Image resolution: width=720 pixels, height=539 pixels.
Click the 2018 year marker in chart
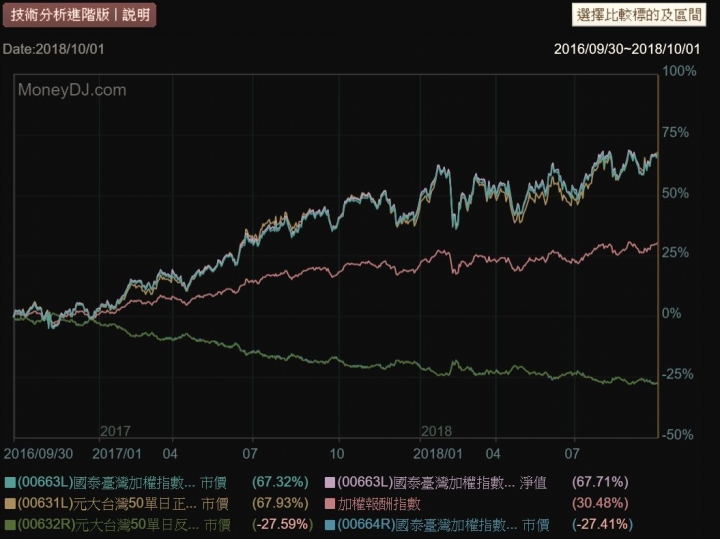point(436,431)
